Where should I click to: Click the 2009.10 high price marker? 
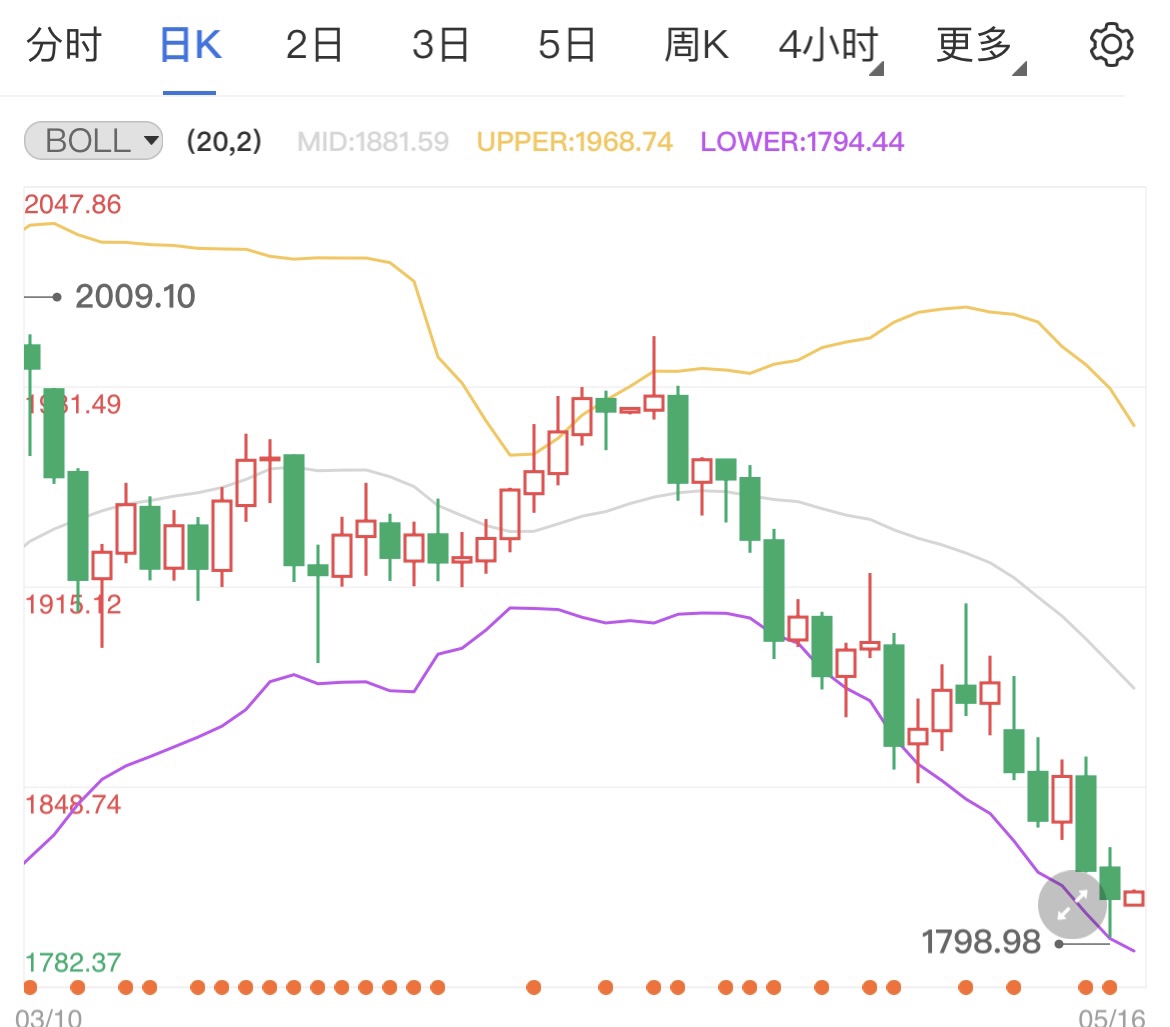[134, 297]
